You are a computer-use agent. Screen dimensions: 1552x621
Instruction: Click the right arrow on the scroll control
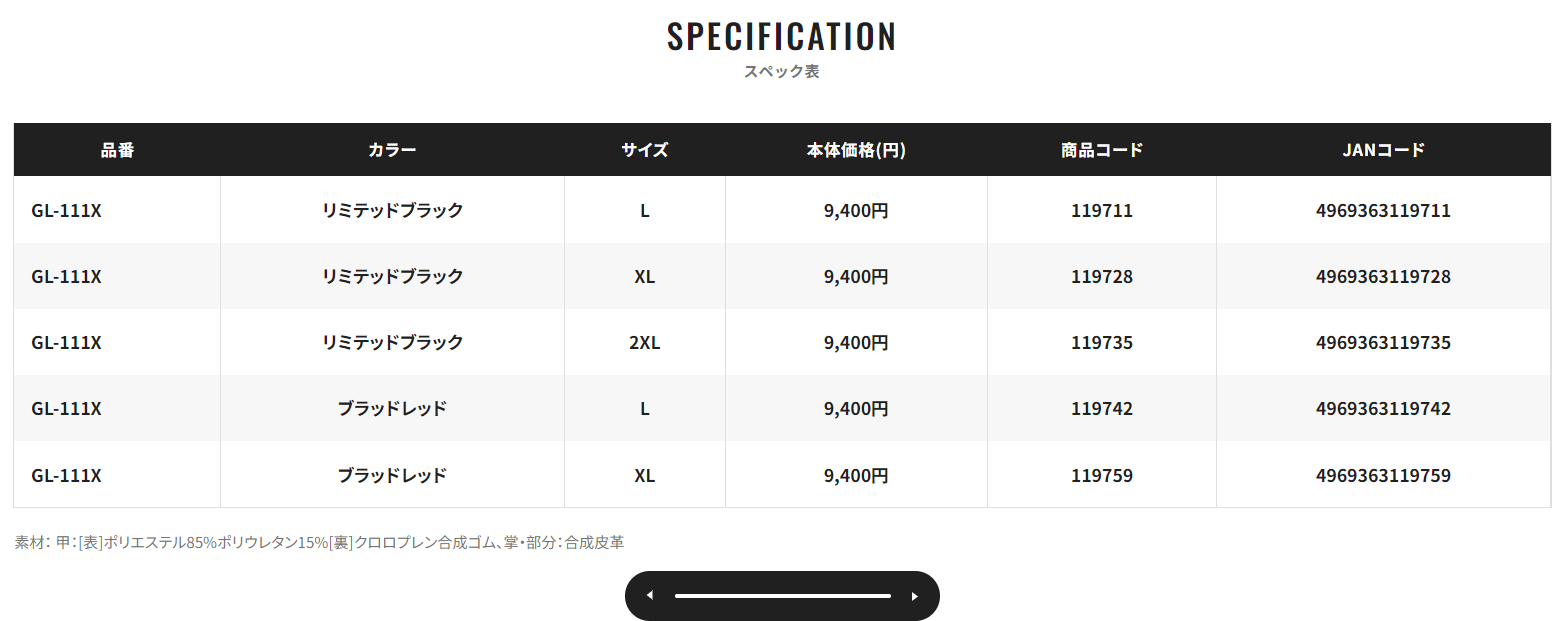(914, 596)
